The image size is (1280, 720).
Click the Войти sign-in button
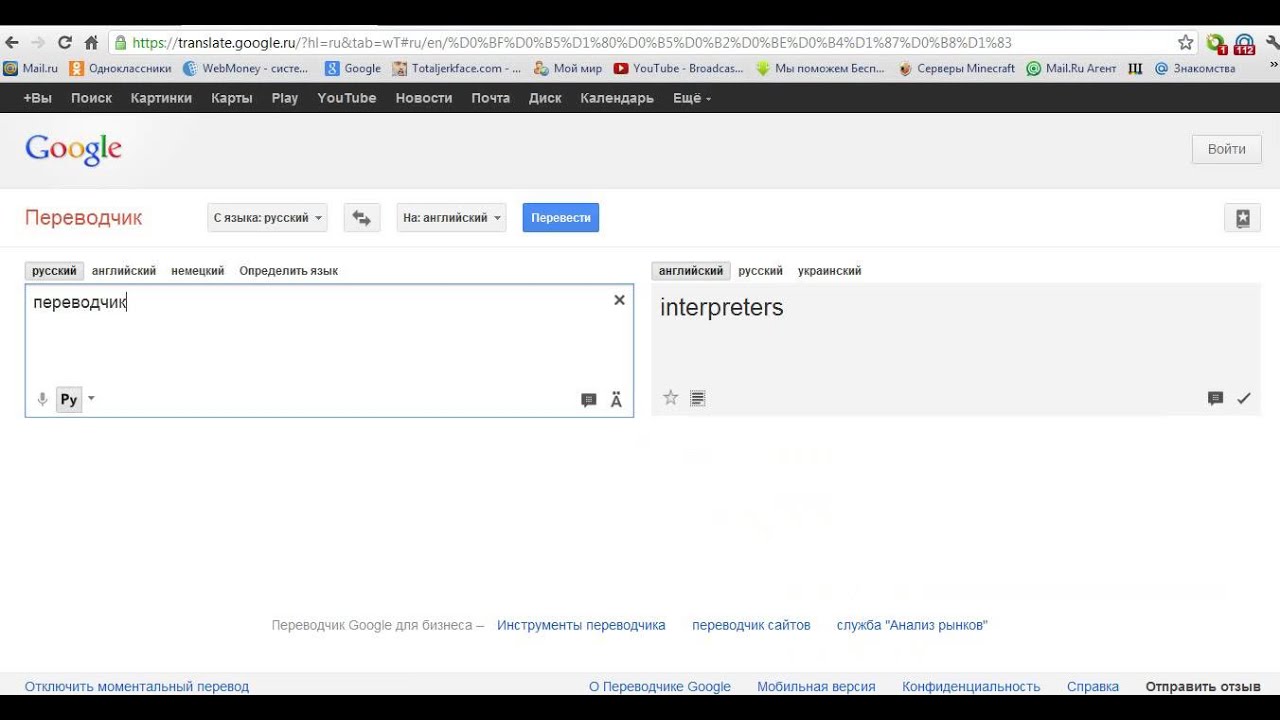coord(1226,149)
